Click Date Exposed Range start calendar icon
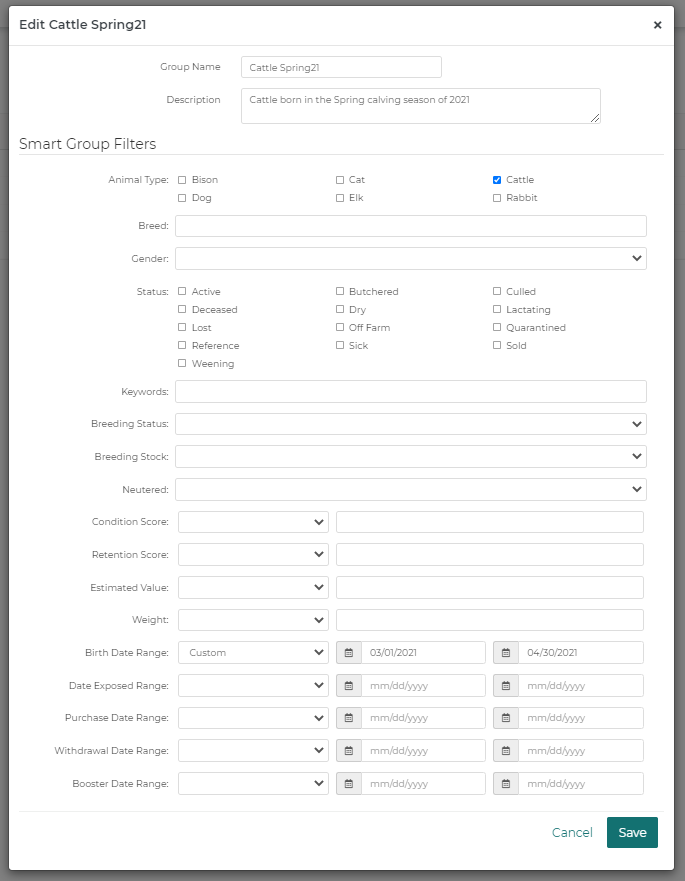This screenshot has width=685, height=881. [x=349, y=685]
